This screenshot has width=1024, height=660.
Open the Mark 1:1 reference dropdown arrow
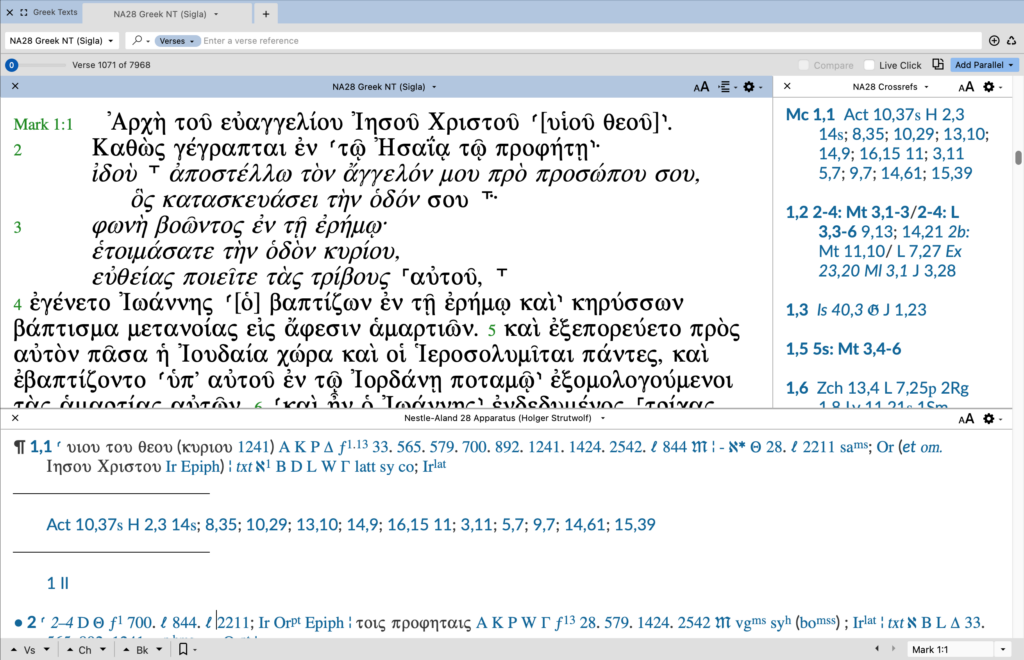[x=1002, y=650]
